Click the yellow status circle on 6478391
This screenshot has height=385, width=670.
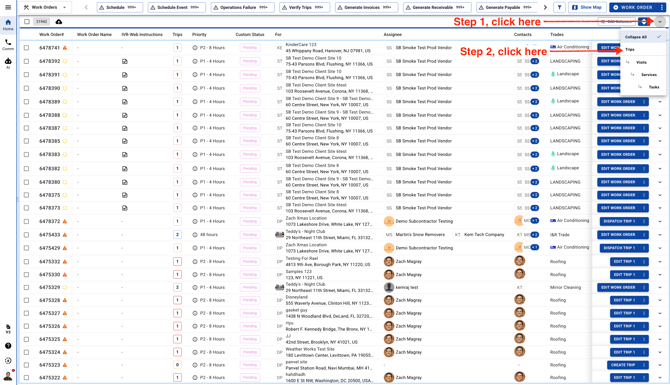[x=65, y=75]
